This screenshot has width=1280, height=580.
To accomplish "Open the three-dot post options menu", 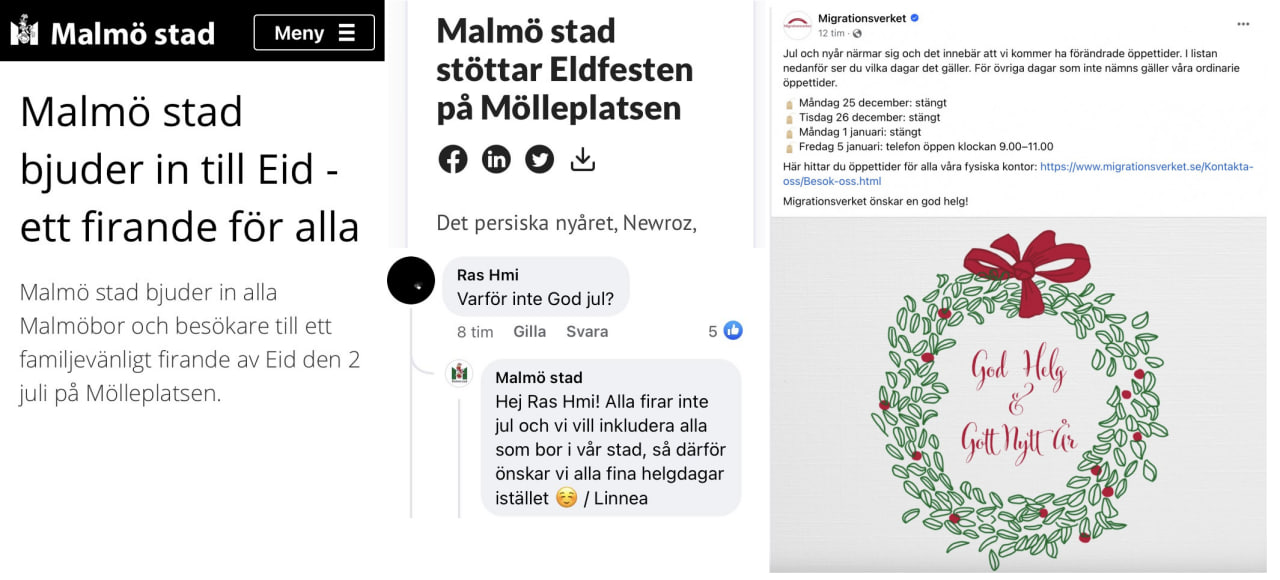I will pyautogui.click(x=1243, y=23).
